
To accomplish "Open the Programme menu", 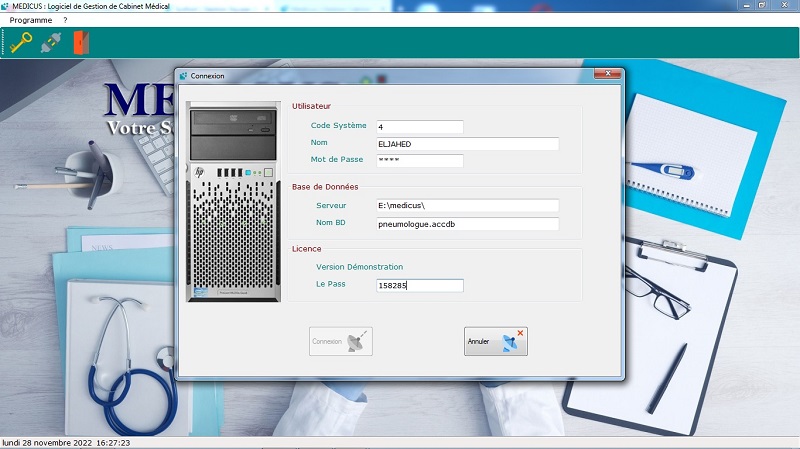I will click(x=31, y=20).
